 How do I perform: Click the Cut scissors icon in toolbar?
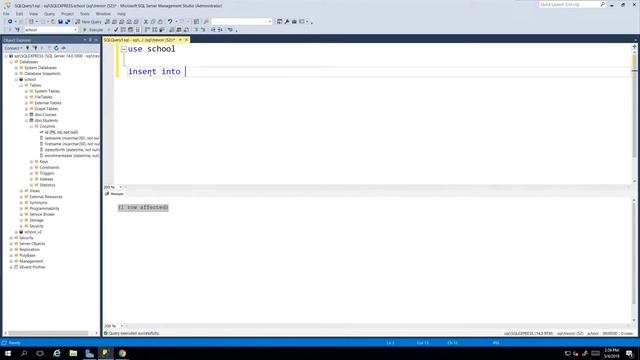pos(146,22)
